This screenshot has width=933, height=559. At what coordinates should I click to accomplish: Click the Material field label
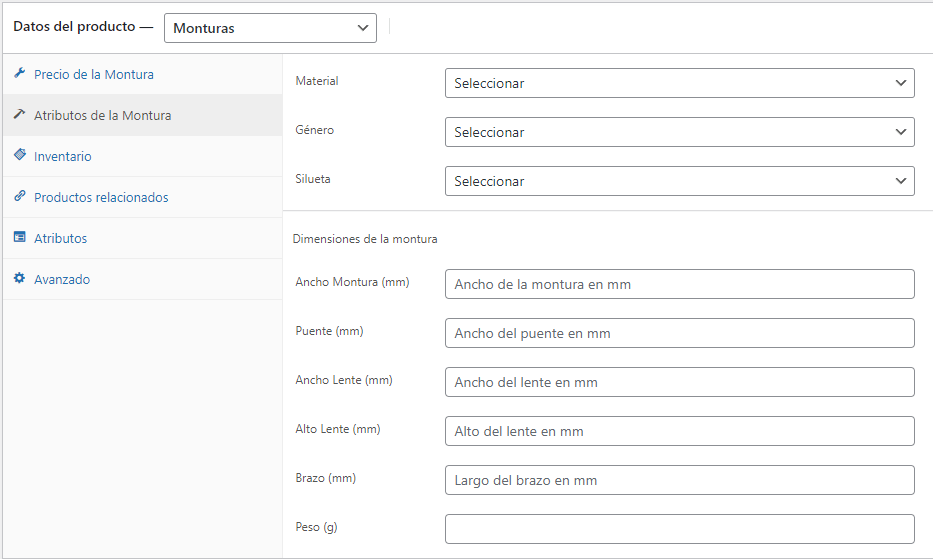(317, 81)
